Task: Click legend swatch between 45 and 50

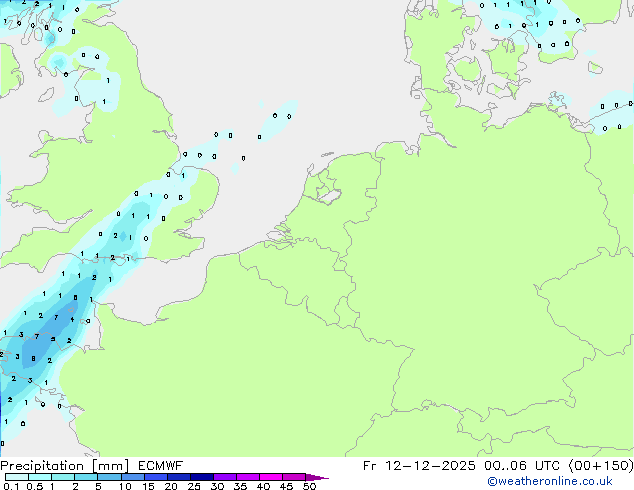Action: 294,477
